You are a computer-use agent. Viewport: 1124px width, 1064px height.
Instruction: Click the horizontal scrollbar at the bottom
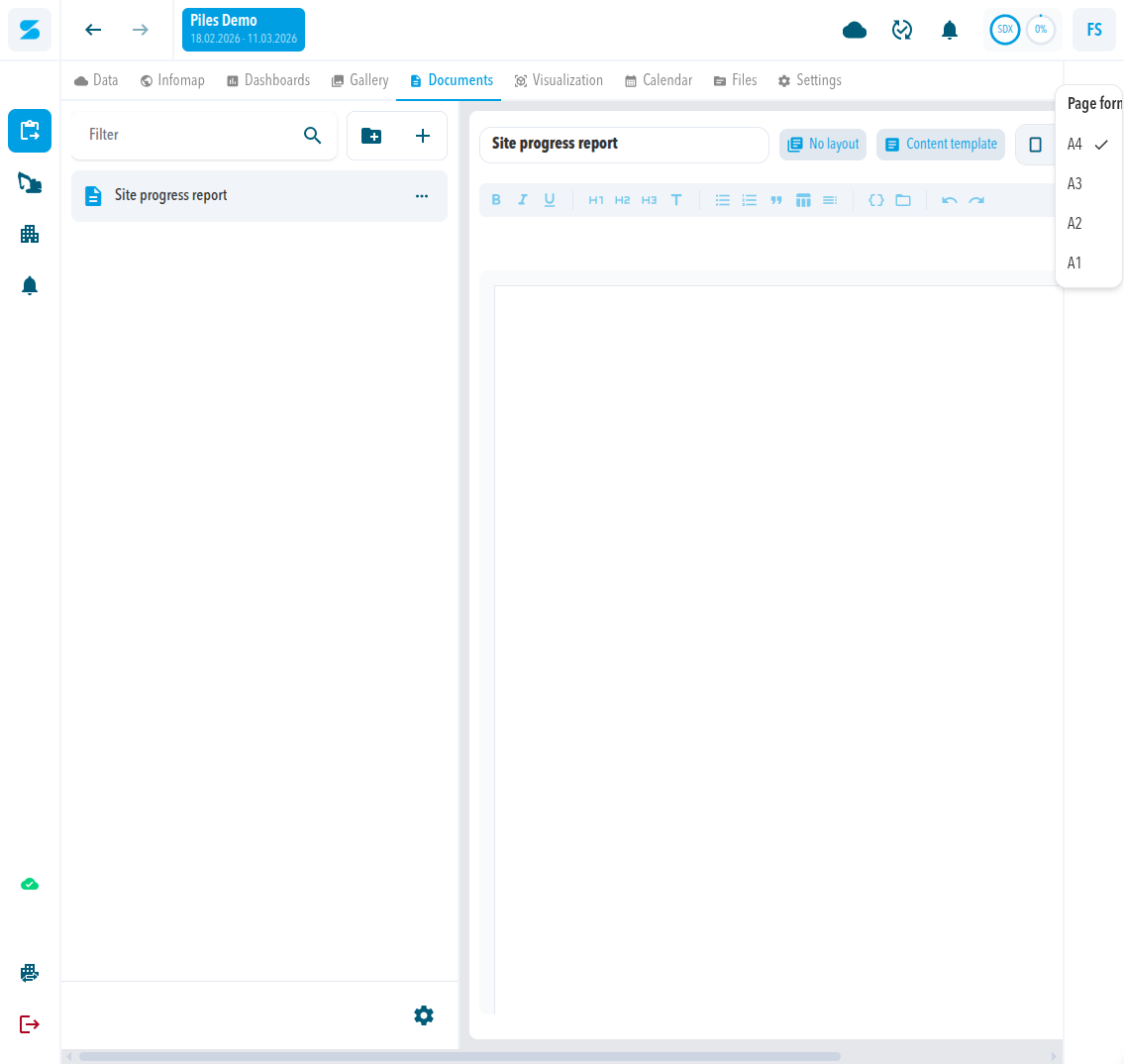(459, 1056)
